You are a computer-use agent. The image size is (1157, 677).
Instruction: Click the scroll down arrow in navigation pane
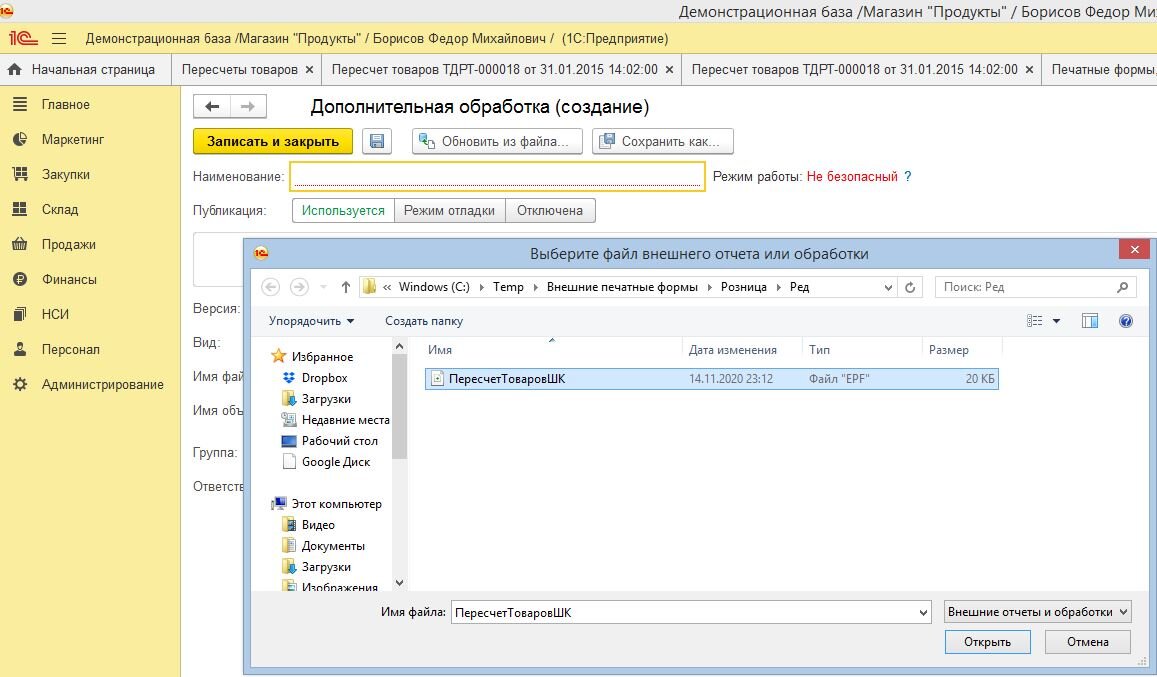click(399, 583)
